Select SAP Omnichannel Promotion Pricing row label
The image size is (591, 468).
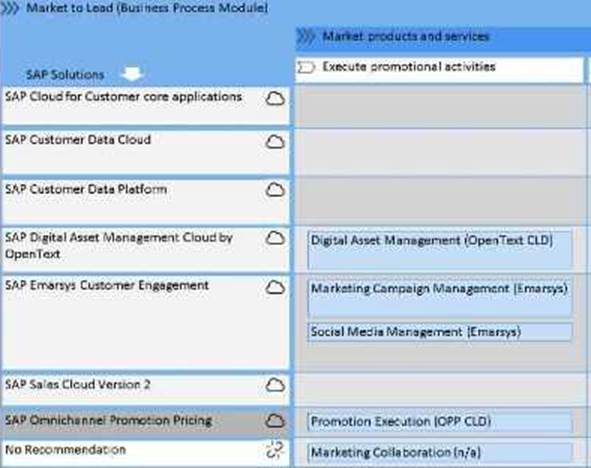coord(109,420)
